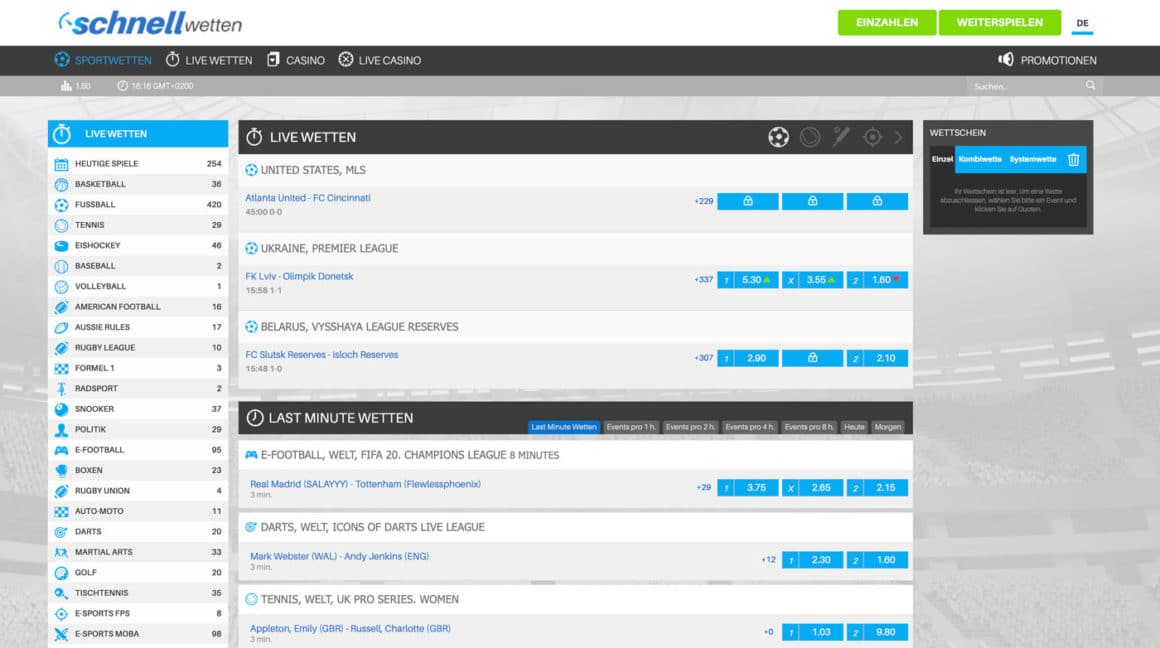Filter live bets by hockey stick icon
Screen dimensions: 1160x648
841,137
